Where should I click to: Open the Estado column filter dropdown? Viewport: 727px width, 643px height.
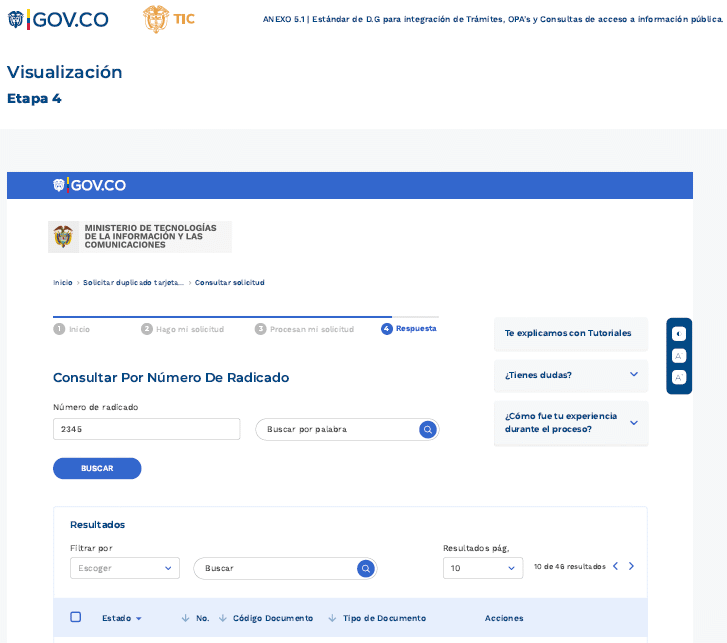click(138, 619)
